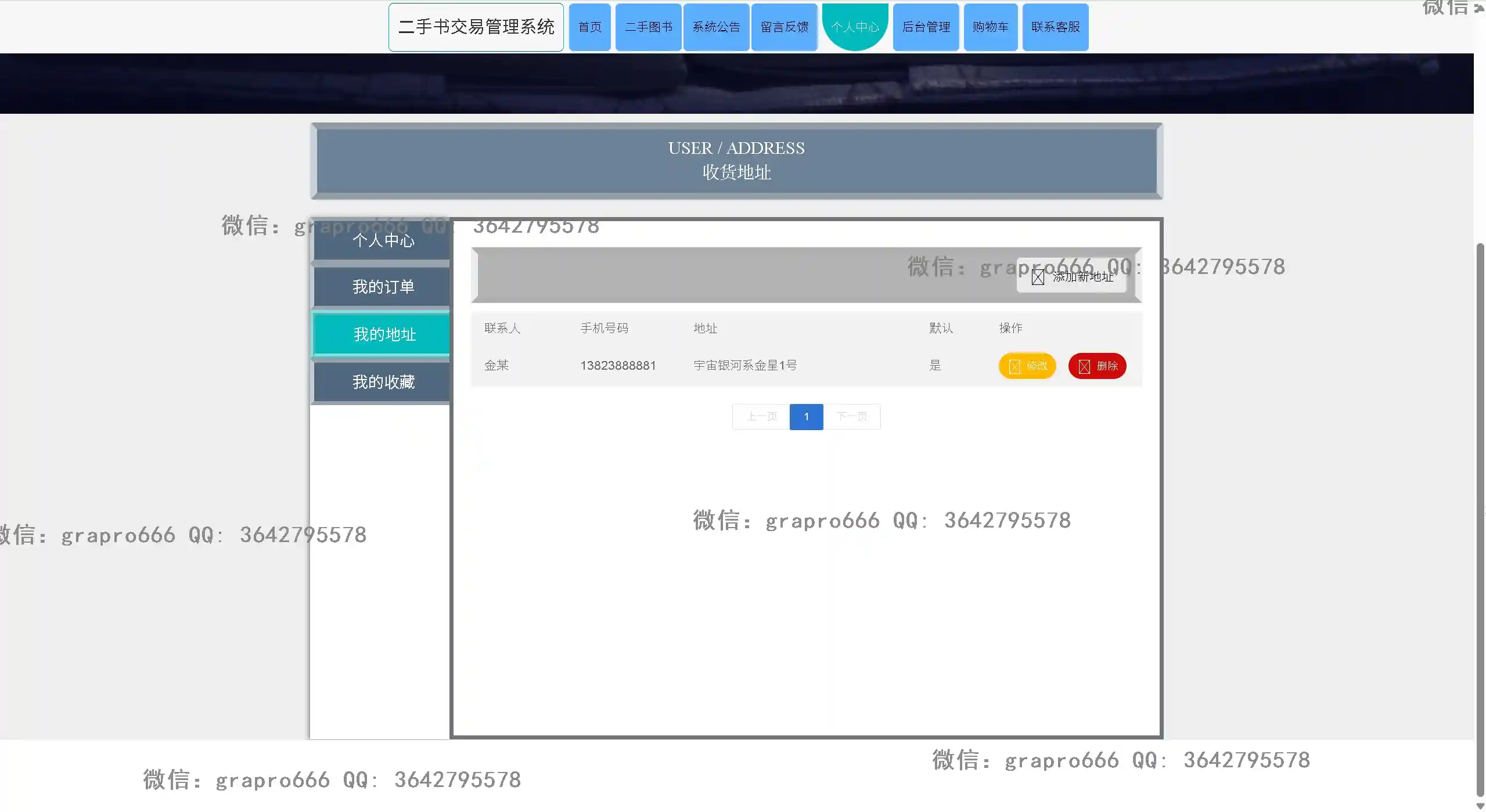Go to 二手图书 page
The width and height of the screenshot is (1486, 812).
coord(648,27)
